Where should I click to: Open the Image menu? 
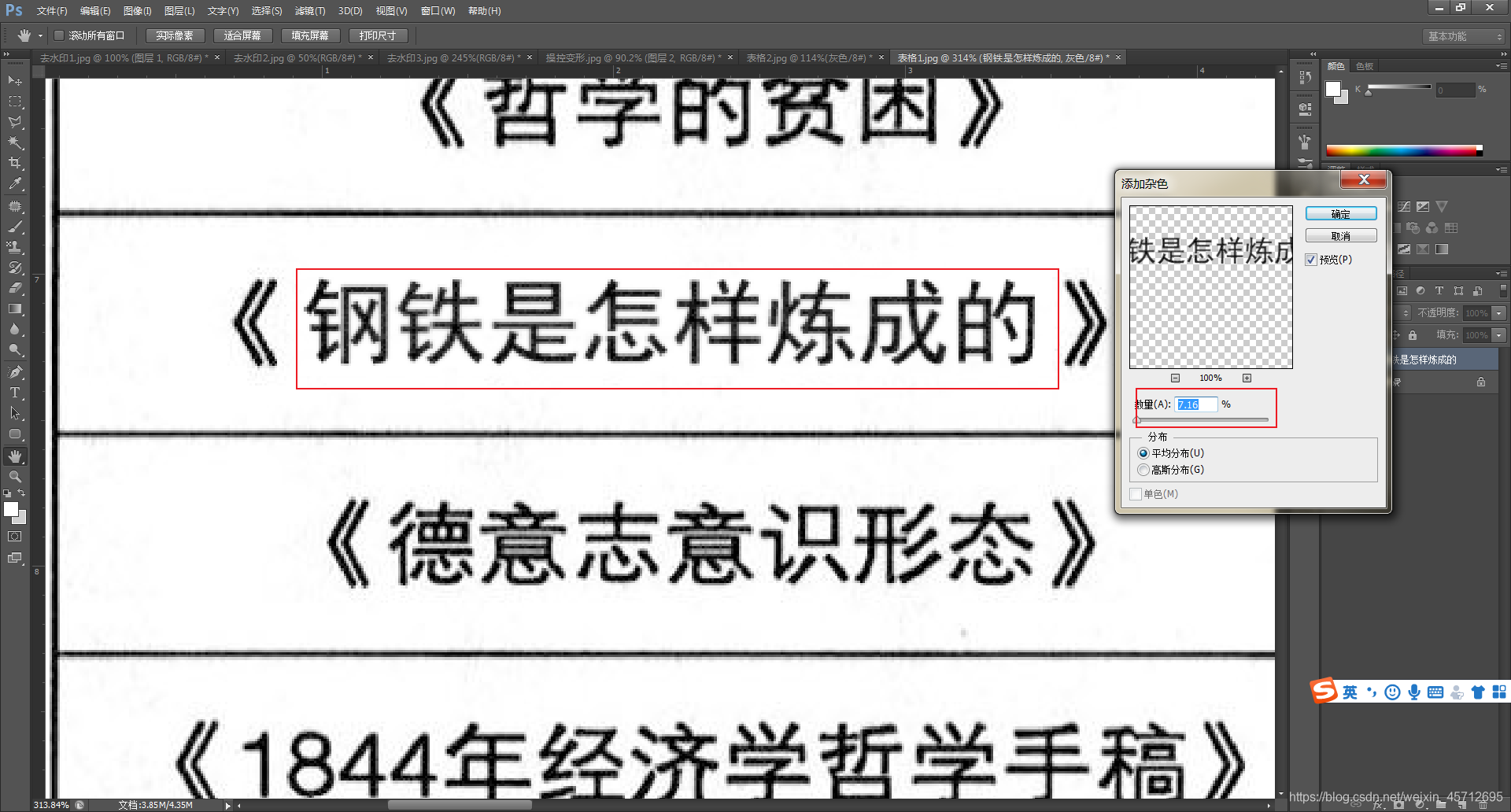tap(137, 11)
